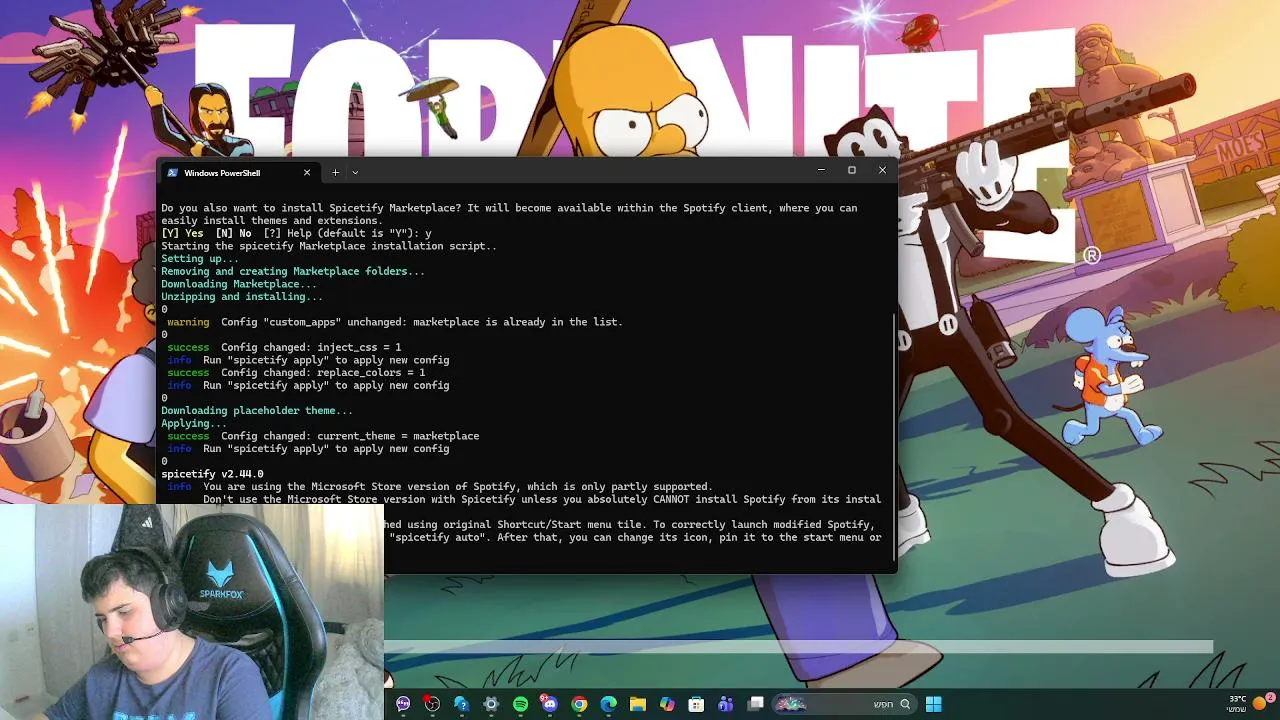Click the 'Downloading placeholder theme...' line

click(257, 410)
